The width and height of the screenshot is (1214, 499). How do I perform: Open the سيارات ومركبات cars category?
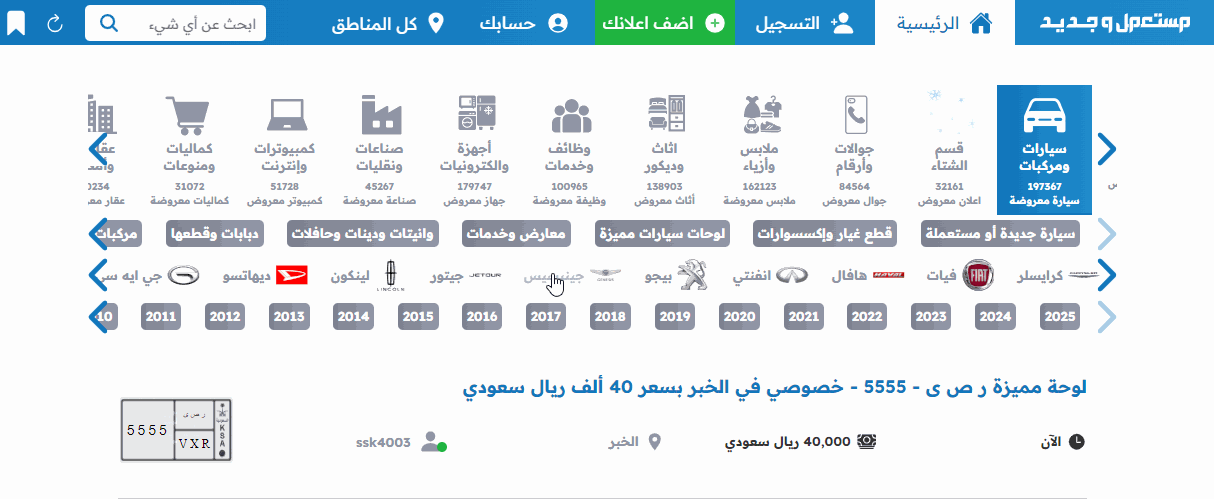click(x=1044, y=150)
